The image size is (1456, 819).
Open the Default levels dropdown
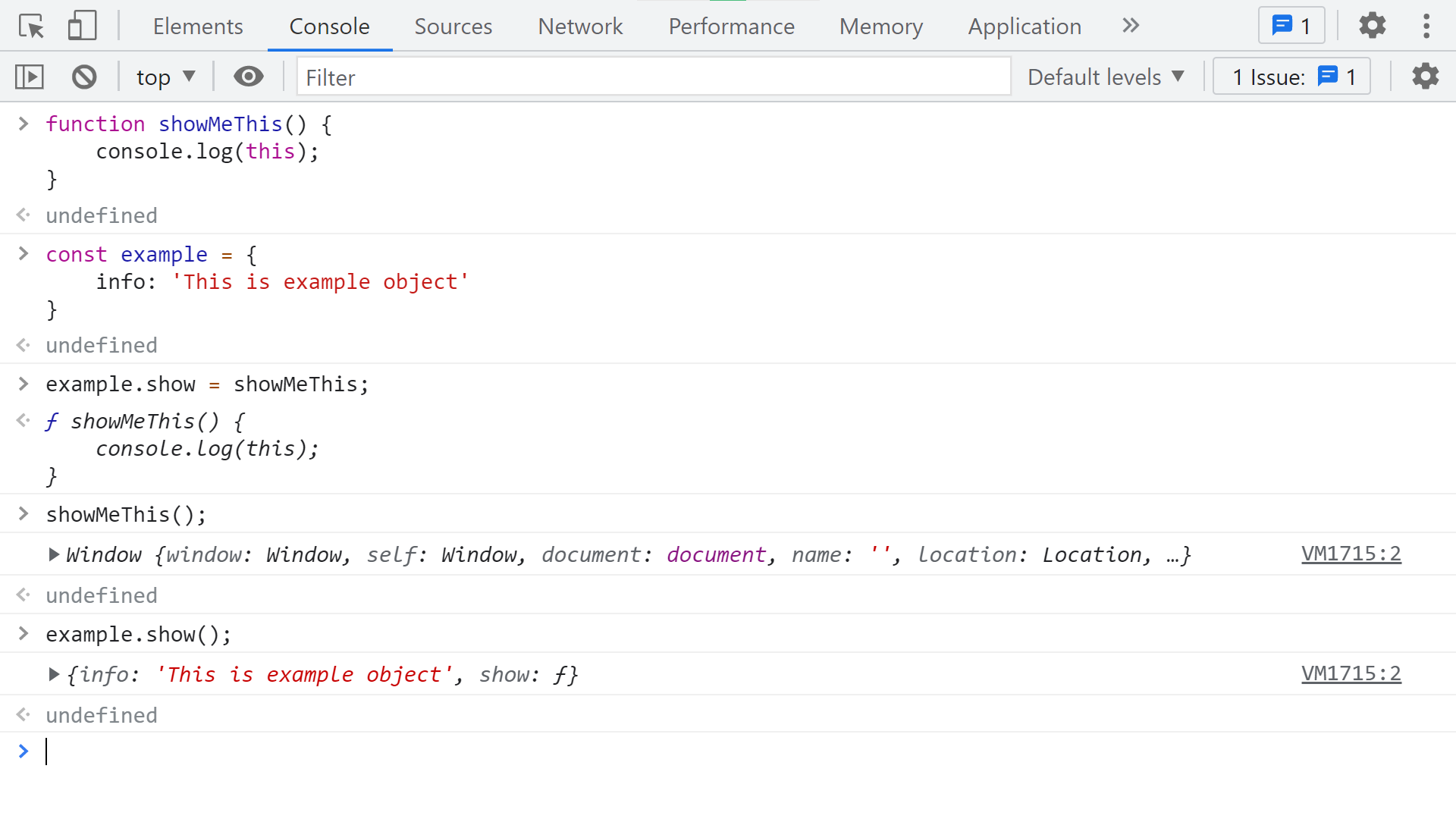(1106, 77)
